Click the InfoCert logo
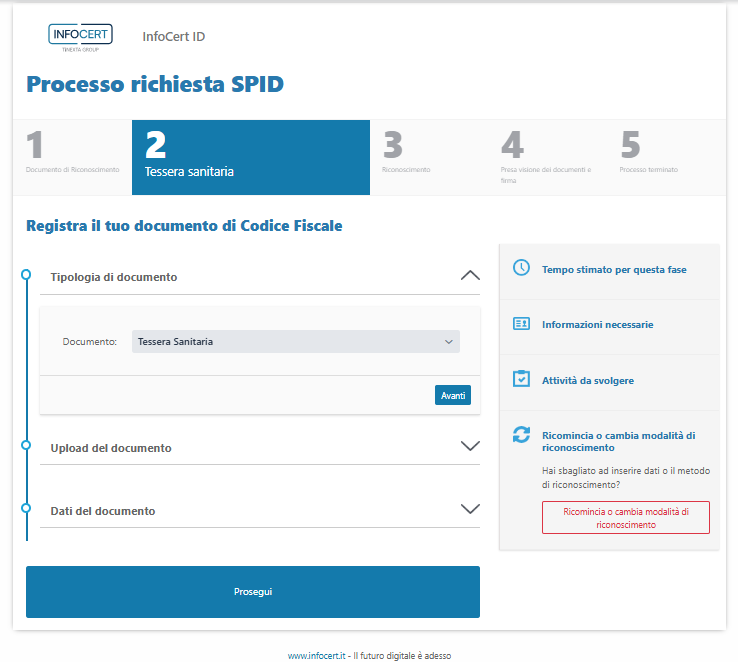 click(x=80, y=37)
